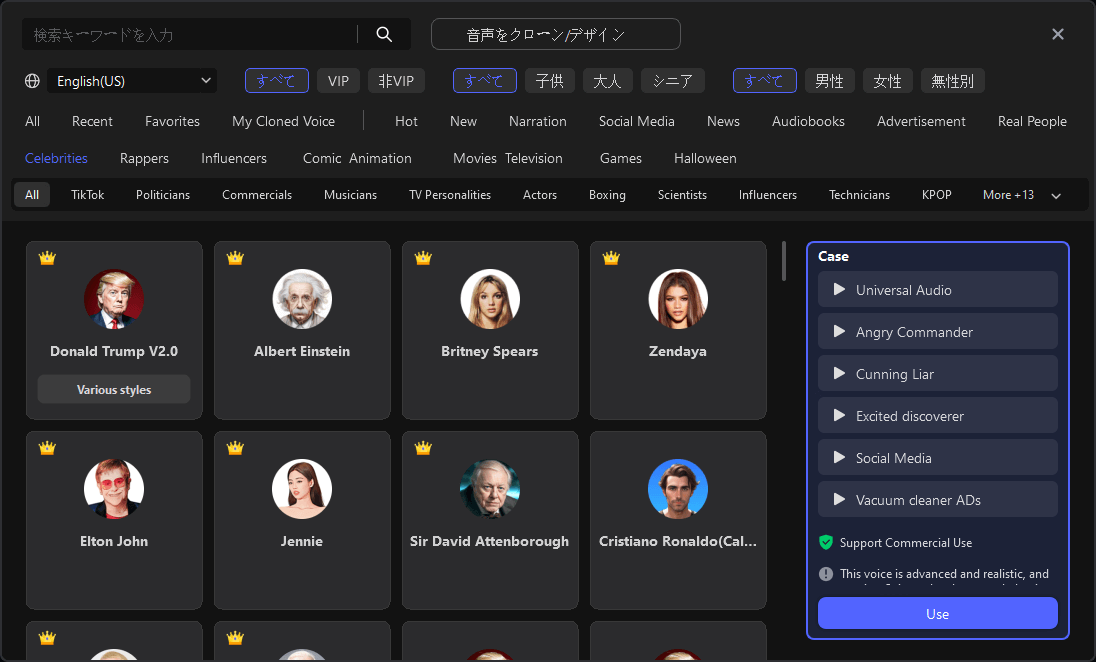Switch to the Advertisement category
Viewport: 1096px width, 662px height.
[921, 122]
